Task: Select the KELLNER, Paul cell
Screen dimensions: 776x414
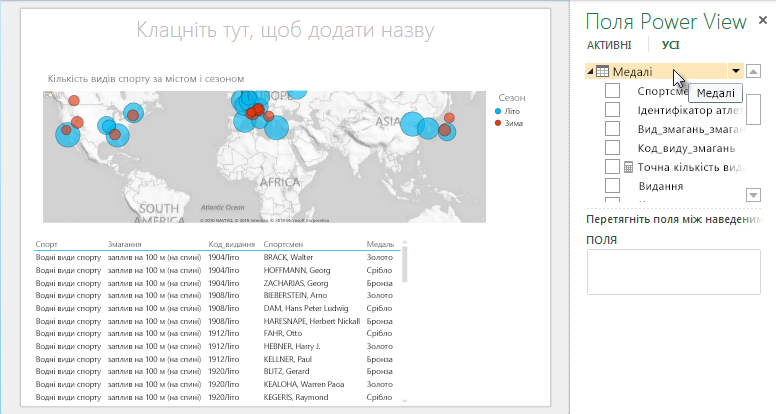Action: point(288,359)
